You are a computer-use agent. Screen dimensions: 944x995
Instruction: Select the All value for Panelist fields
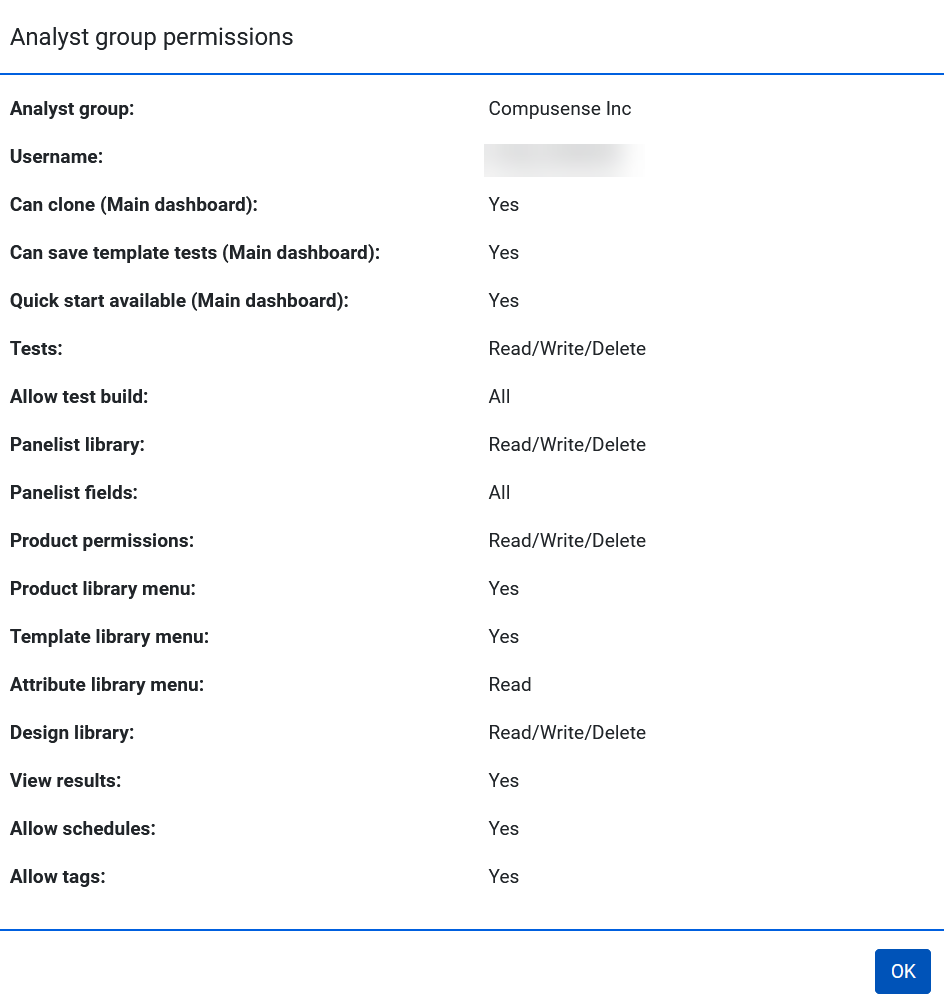pos(499,492)
